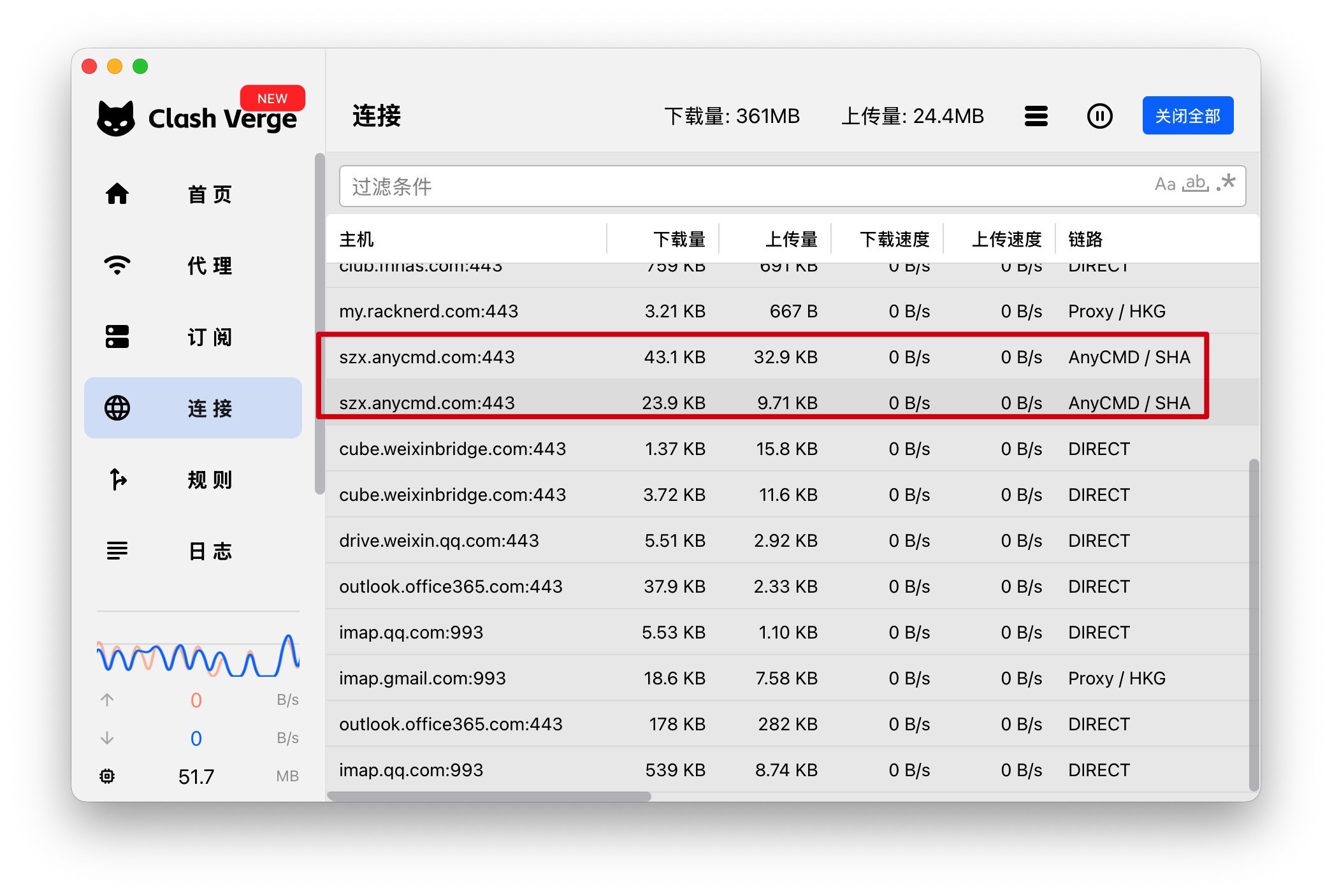This screenshot has height=896, width=1332.
Task: Toggle match case in filter
Action: point(1165,185)
